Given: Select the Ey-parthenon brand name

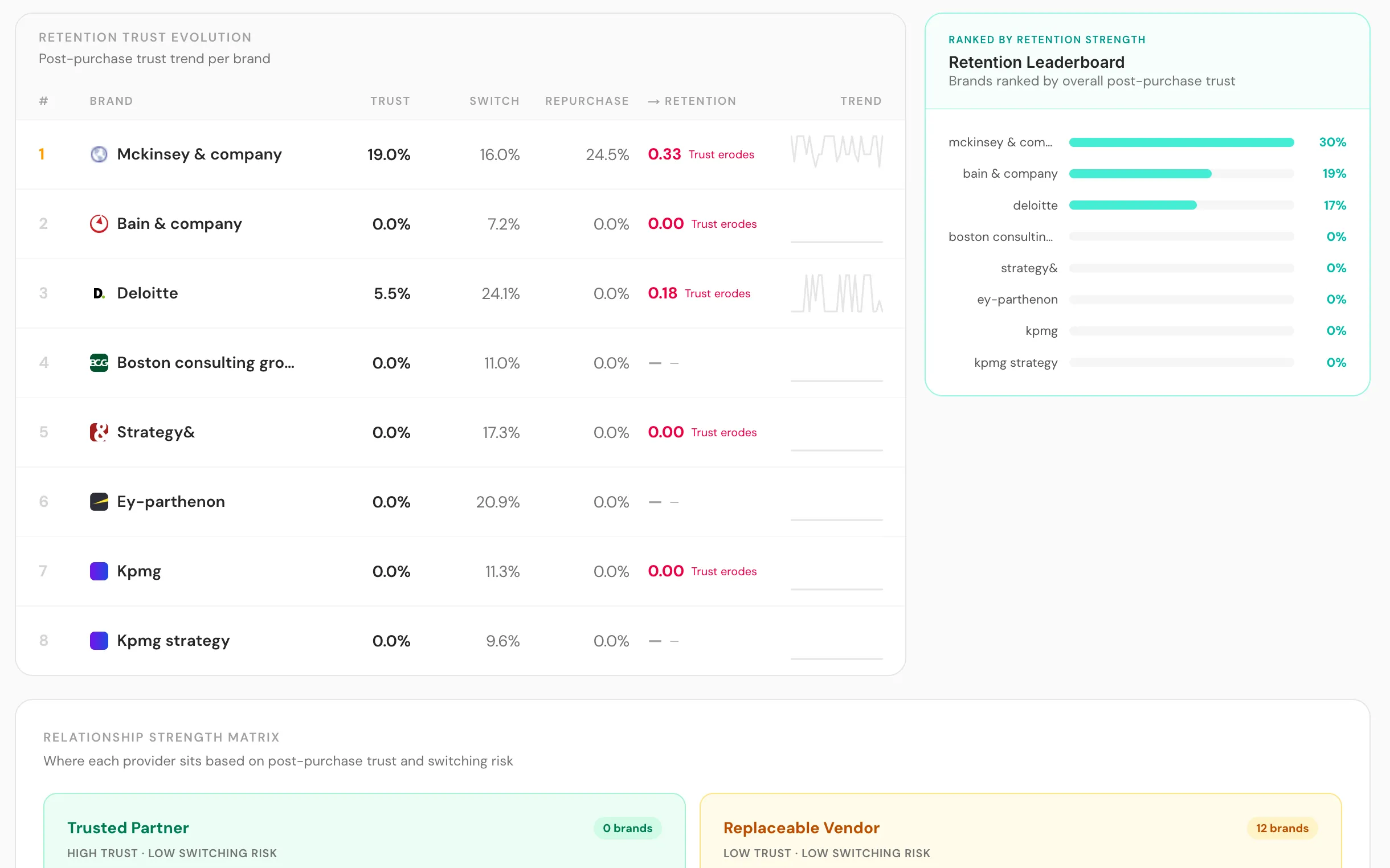Looking at the screenshot, I should click(x=170, y=502).
